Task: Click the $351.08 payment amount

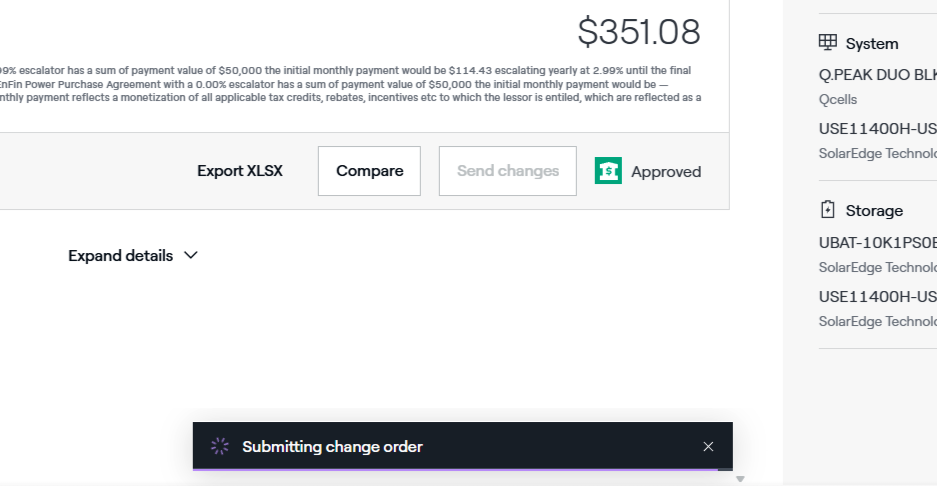Action: [x=639, y=32]
